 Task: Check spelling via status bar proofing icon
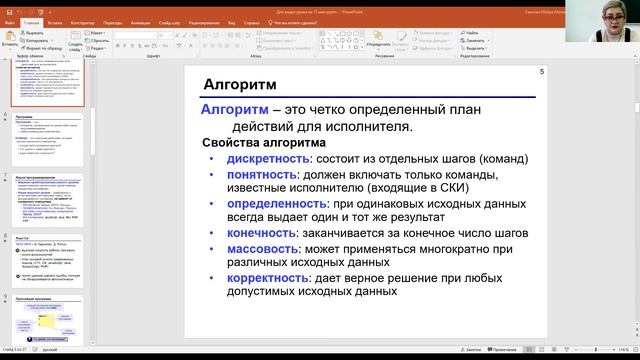tap(35, 350)
